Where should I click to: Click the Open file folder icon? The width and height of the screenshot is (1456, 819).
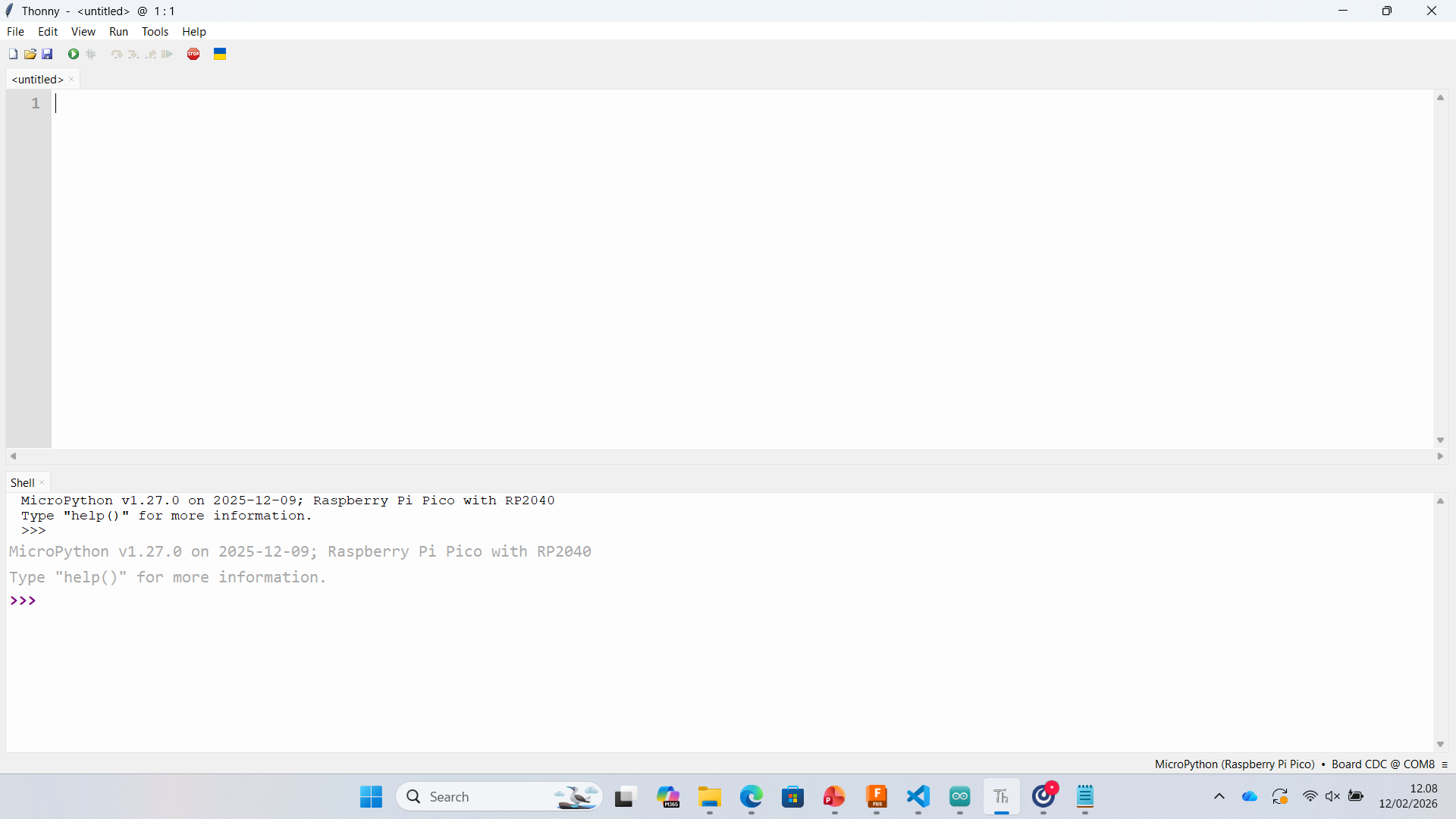point(30,54)
